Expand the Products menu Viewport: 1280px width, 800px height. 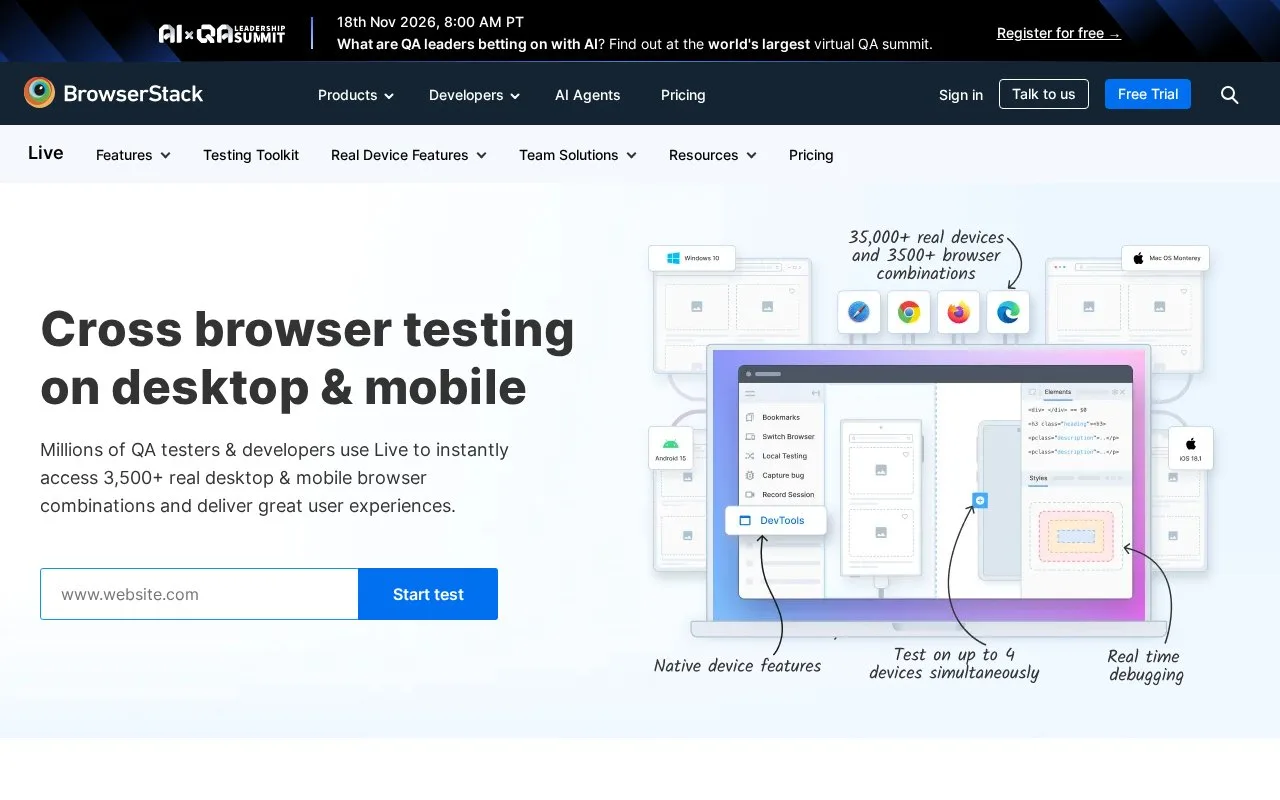point(356,95)
